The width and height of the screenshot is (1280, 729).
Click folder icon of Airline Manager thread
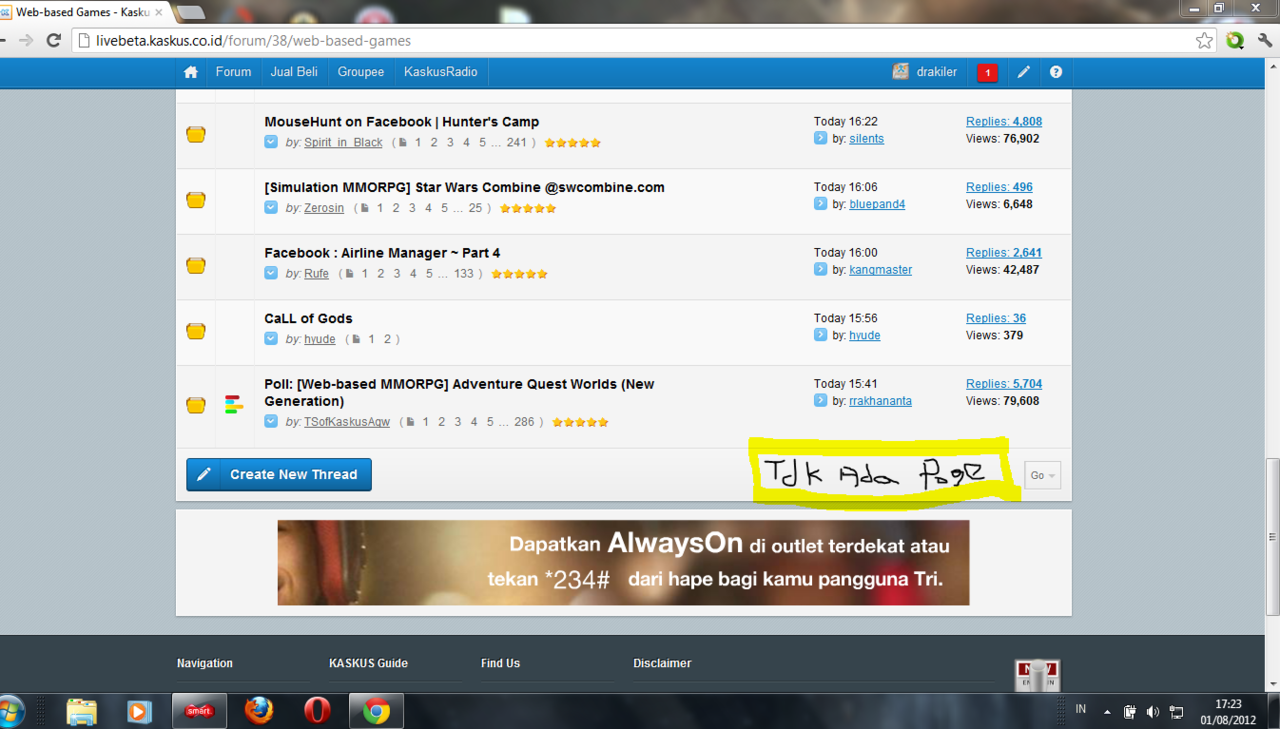click(x=196, y=266)
